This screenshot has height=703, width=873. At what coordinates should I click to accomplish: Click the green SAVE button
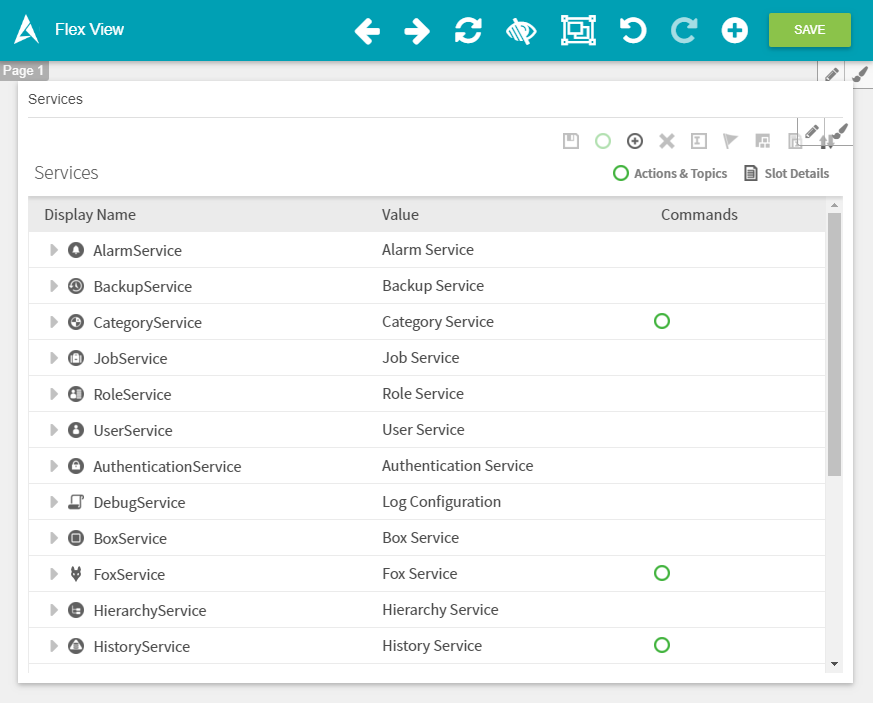pyautogui.click(x=809, y=30)
